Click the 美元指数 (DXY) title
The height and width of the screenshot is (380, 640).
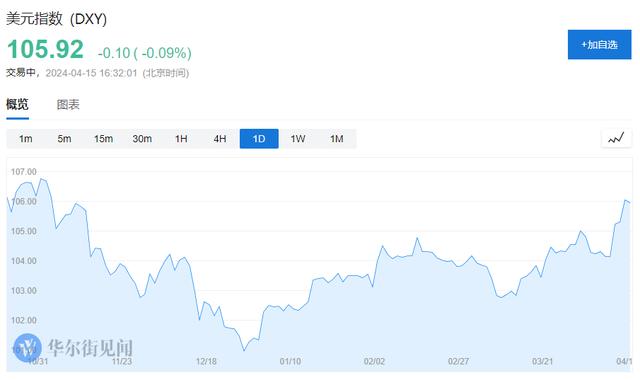coord(56,19)
